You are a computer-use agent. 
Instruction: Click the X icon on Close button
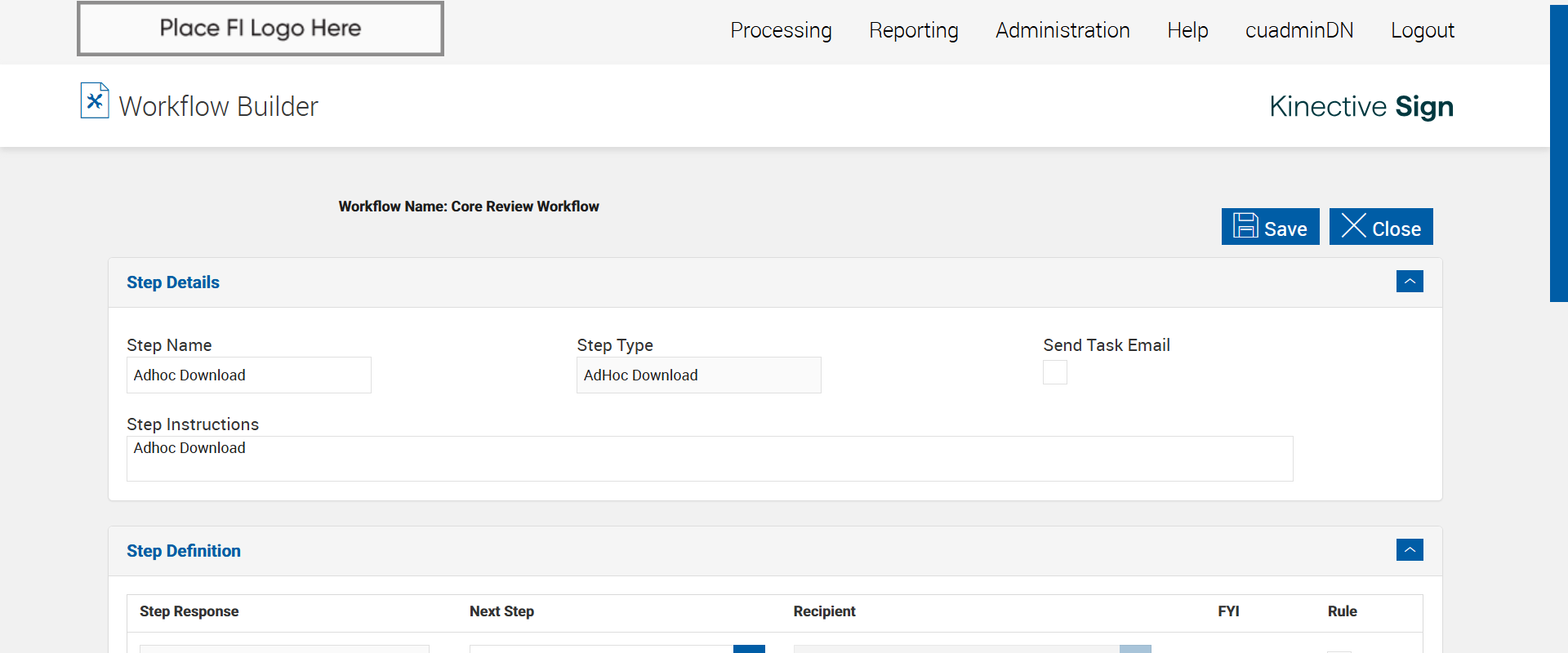pyautogui.click(x=1353, y=226)
